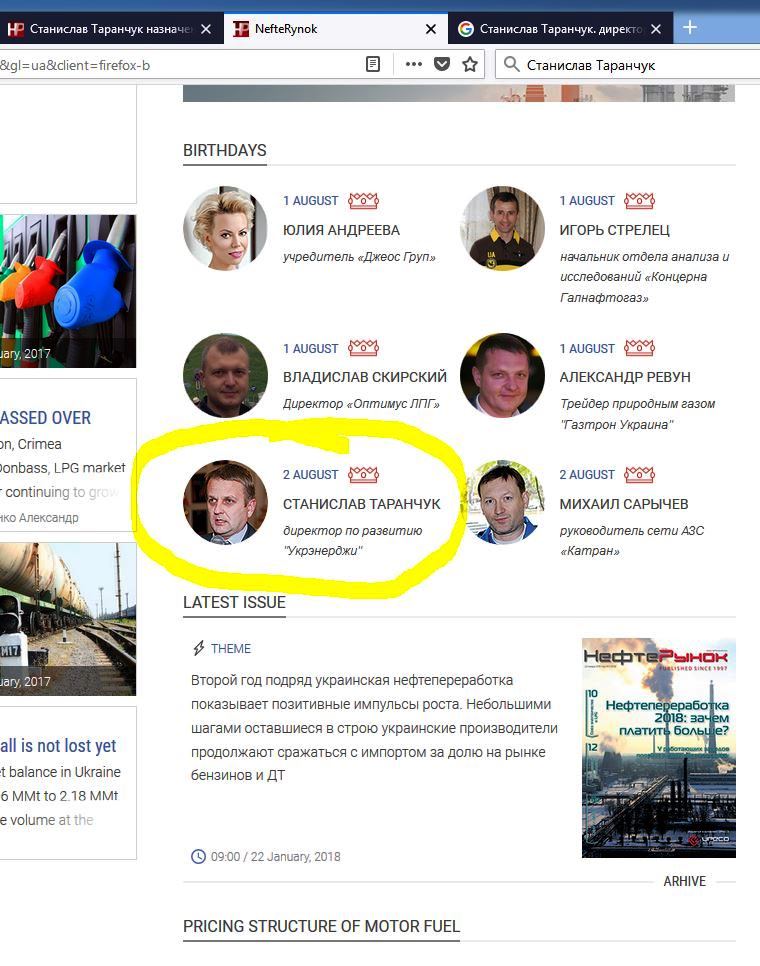This screenshot has width=760, height=966.
Task: Open Reader View icon in address bar
Action: 373,64
